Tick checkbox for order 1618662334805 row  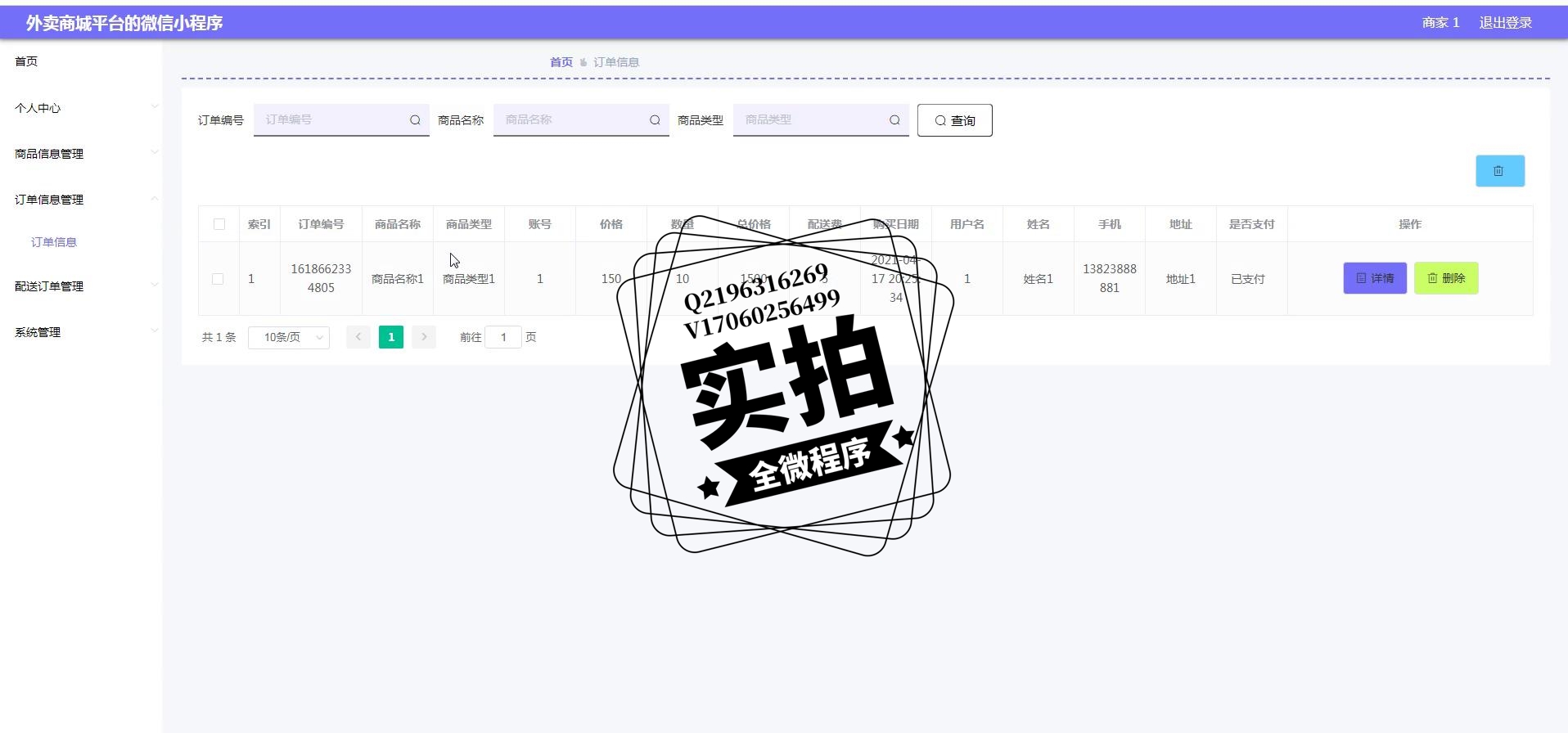pos(218,279)
